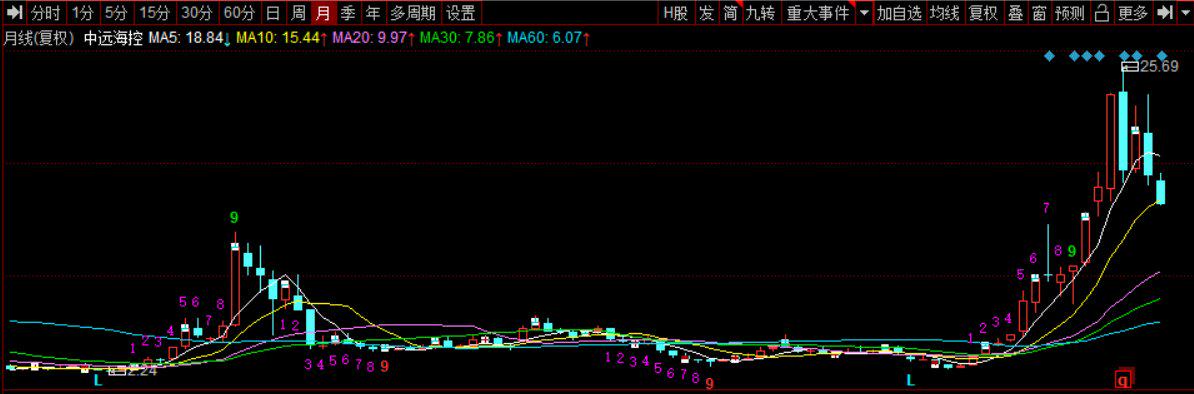Switch to the 季 quarterly chart
The height and width of the screenshot is (394, 1194).
click(347, 13)
